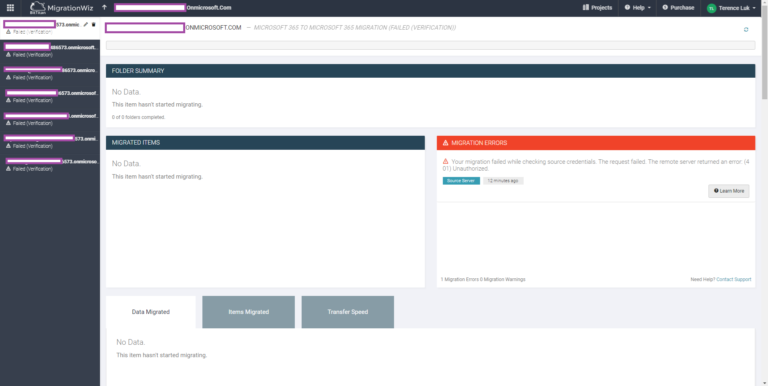768x386 pixels.
Task: Click the red error triangle beside message
Action: pyautogui.click(x=445, y=161)
